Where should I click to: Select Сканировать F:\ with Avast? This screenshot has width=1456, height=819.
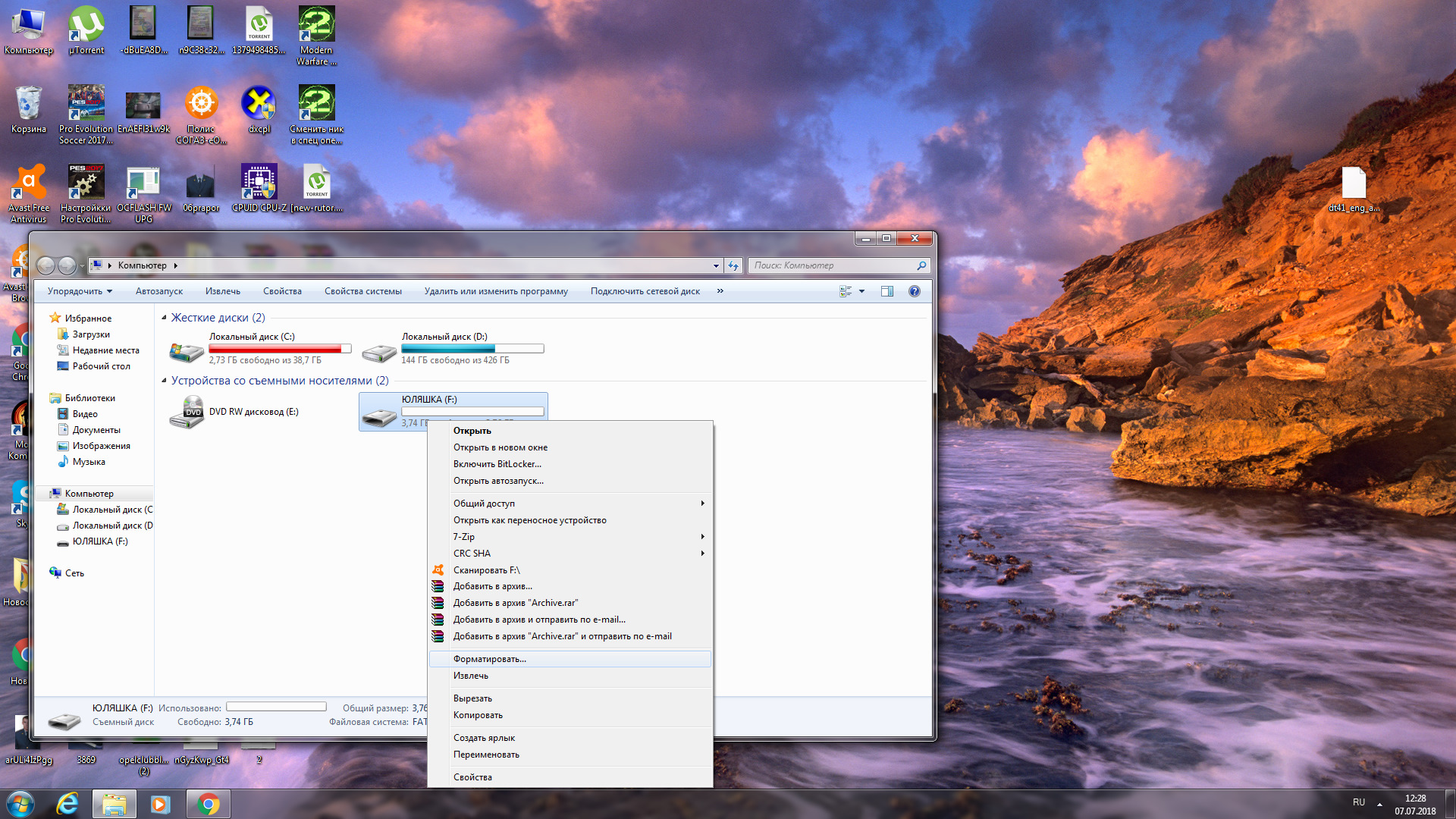tap(570, 570)
